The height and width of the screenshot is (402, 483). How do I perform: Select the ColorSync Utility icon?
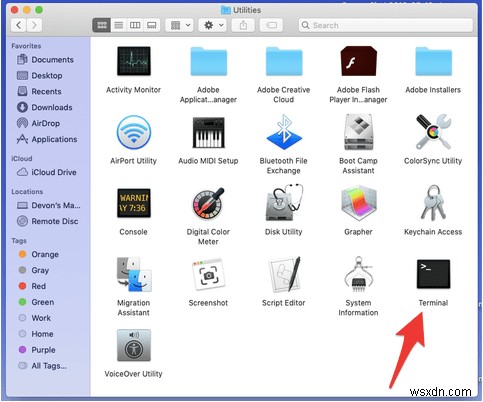point(433,132)
